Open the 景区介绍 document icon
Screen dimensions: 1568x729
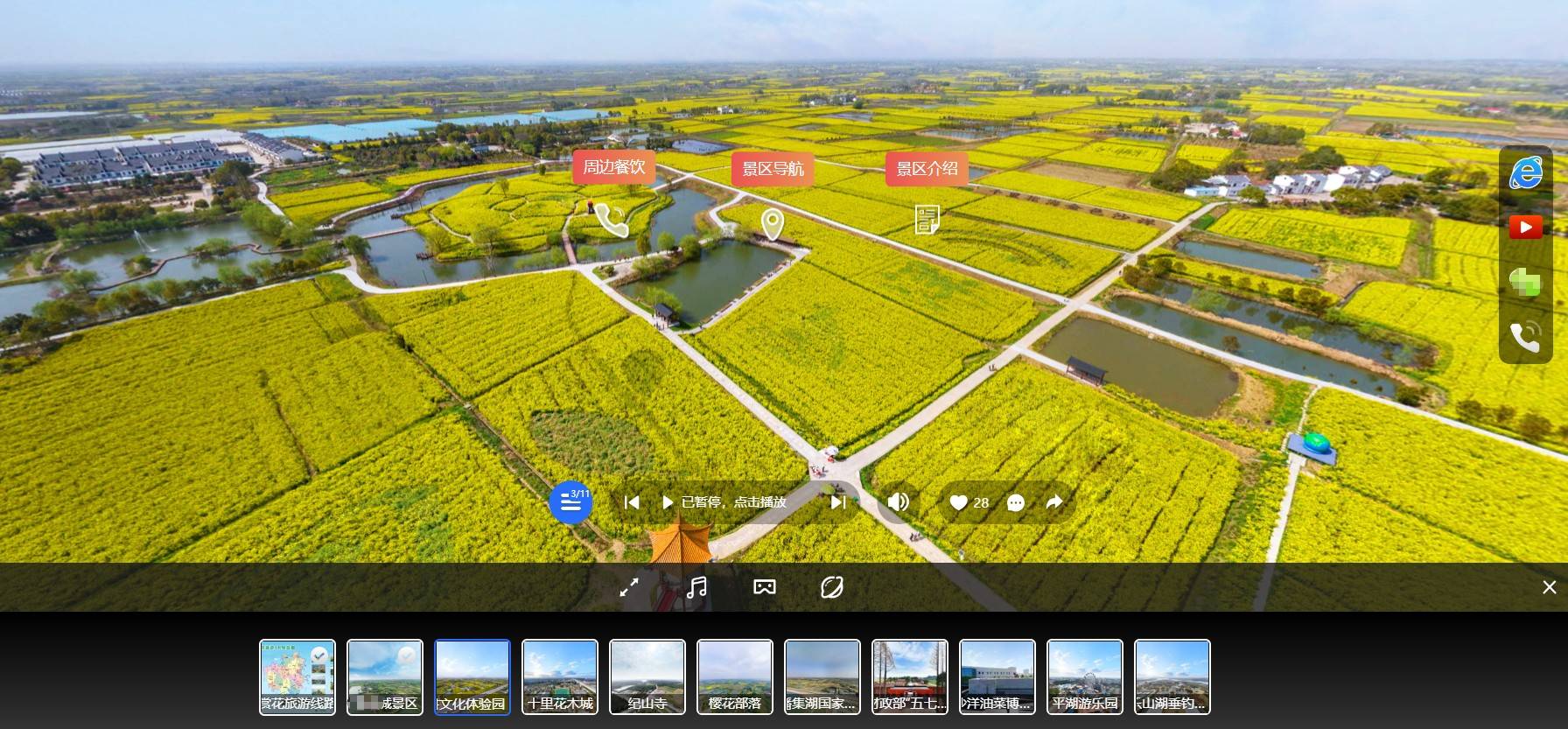pyautogui.click(x=927, y=219)
